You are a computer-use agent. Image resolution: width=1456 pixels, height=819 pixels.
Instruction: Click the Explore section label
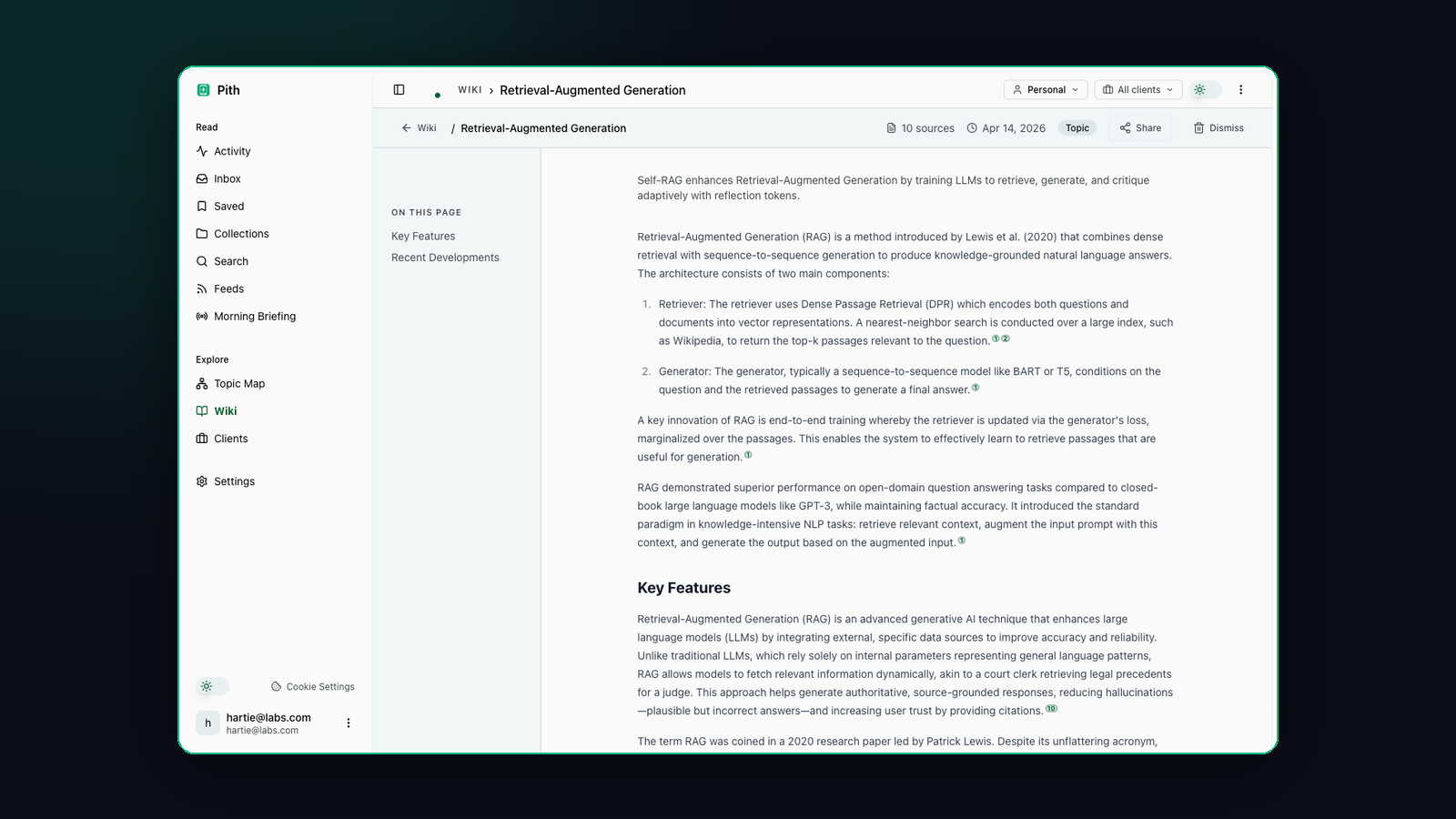[212, 359]
